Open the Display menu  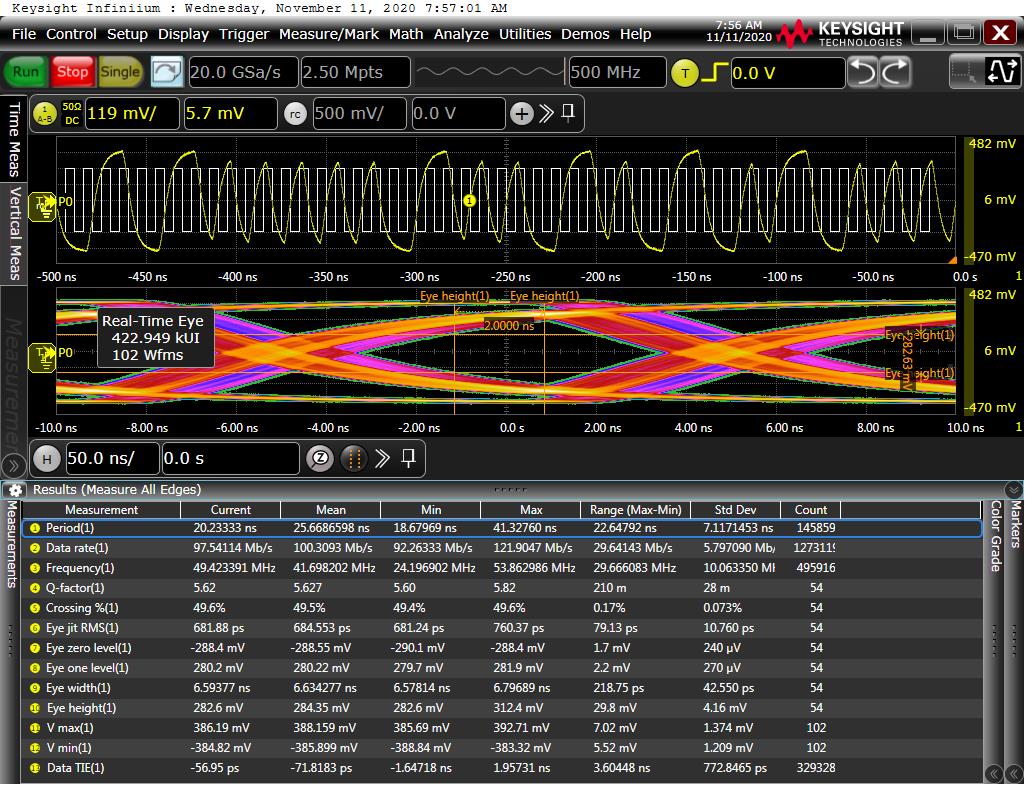183,34
